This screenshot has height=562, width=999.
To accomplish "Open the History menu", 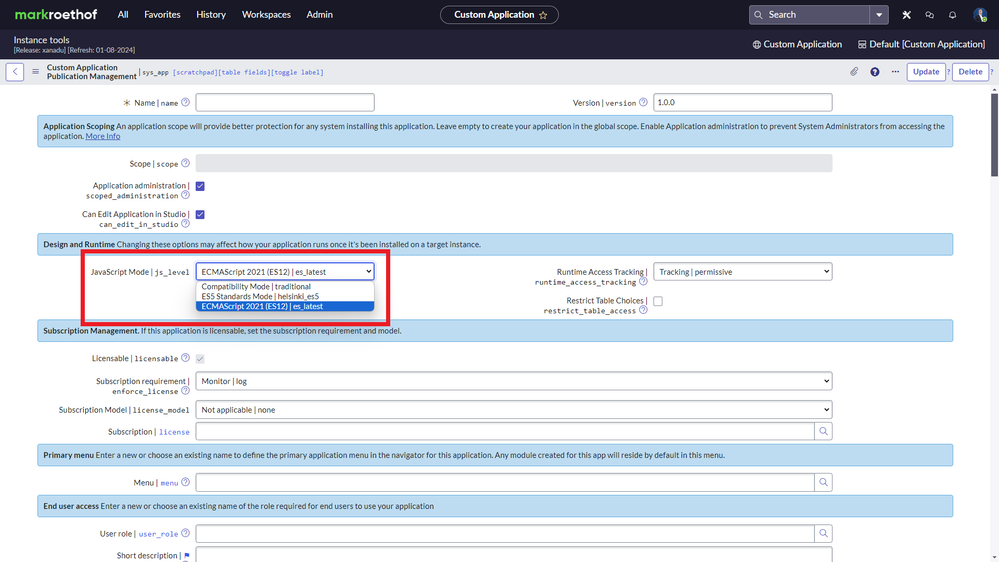I will 211,15.
